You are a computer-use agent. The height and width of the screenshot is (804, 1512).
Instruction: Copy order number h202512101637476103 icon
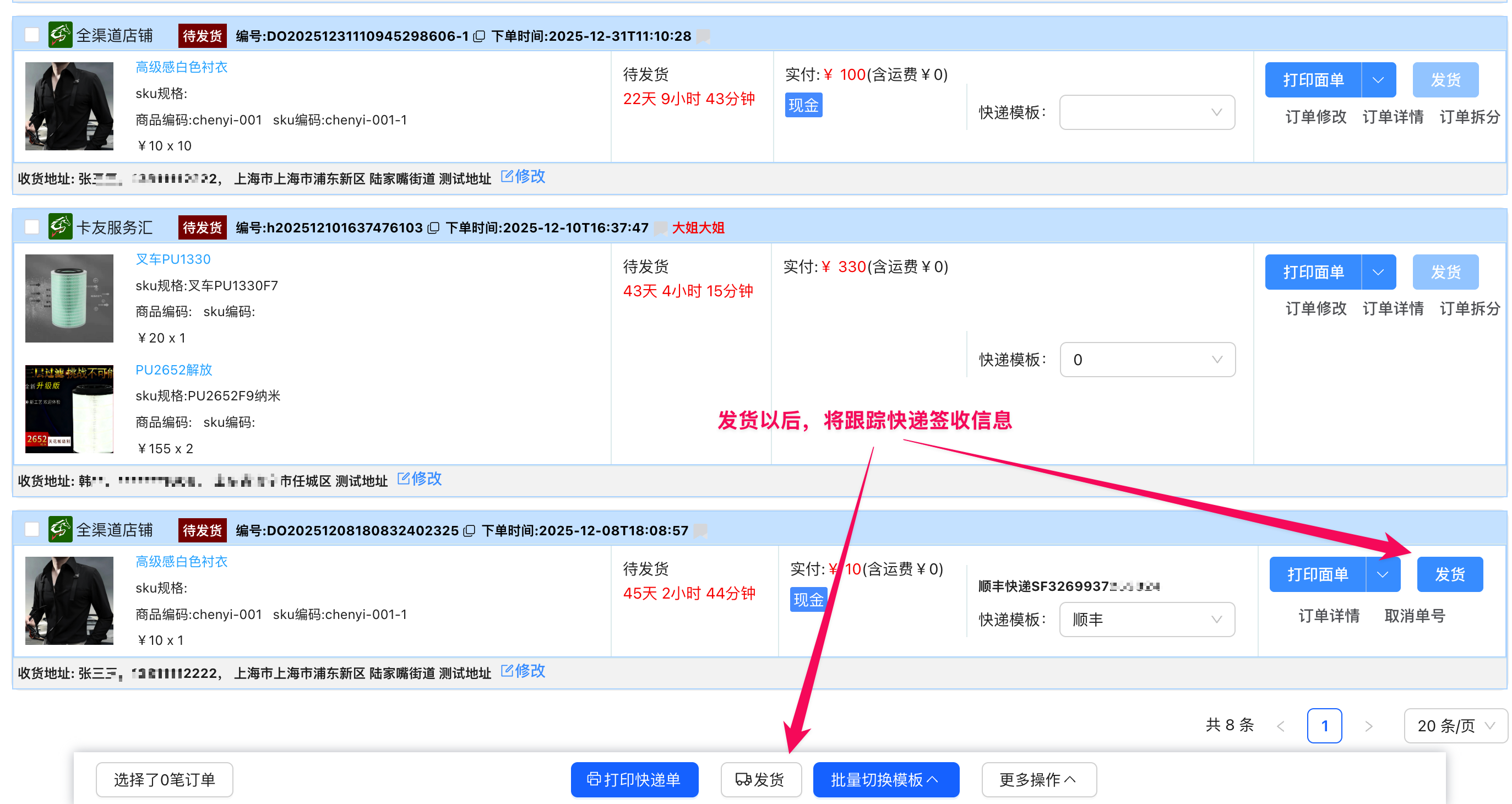[433, 227]
